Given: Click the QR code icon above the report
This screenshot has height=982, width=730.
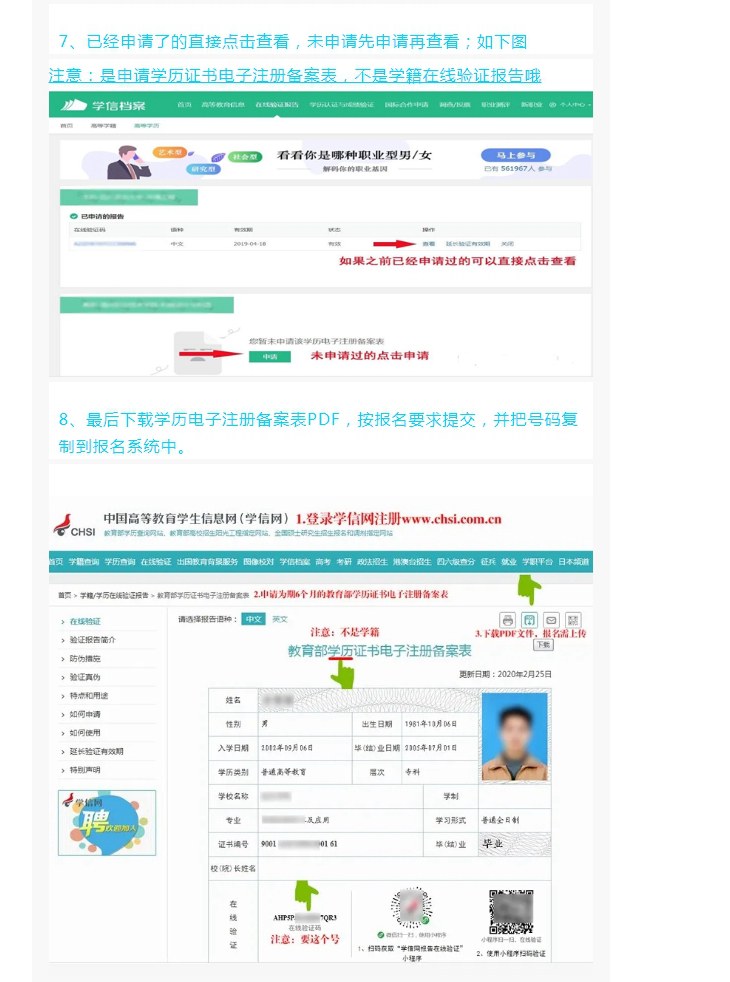Looking at the screenshot, I should [x=573, y=621].
